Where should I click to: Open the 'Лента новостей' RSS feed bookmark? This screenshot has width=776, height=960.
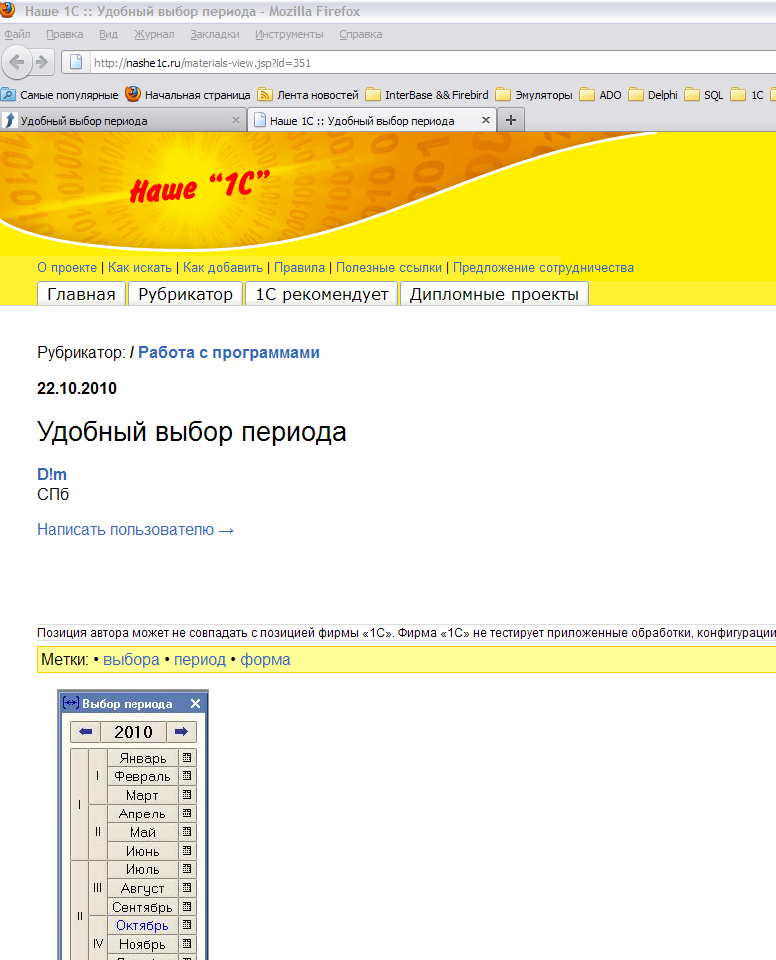click(x=308, y=95)
